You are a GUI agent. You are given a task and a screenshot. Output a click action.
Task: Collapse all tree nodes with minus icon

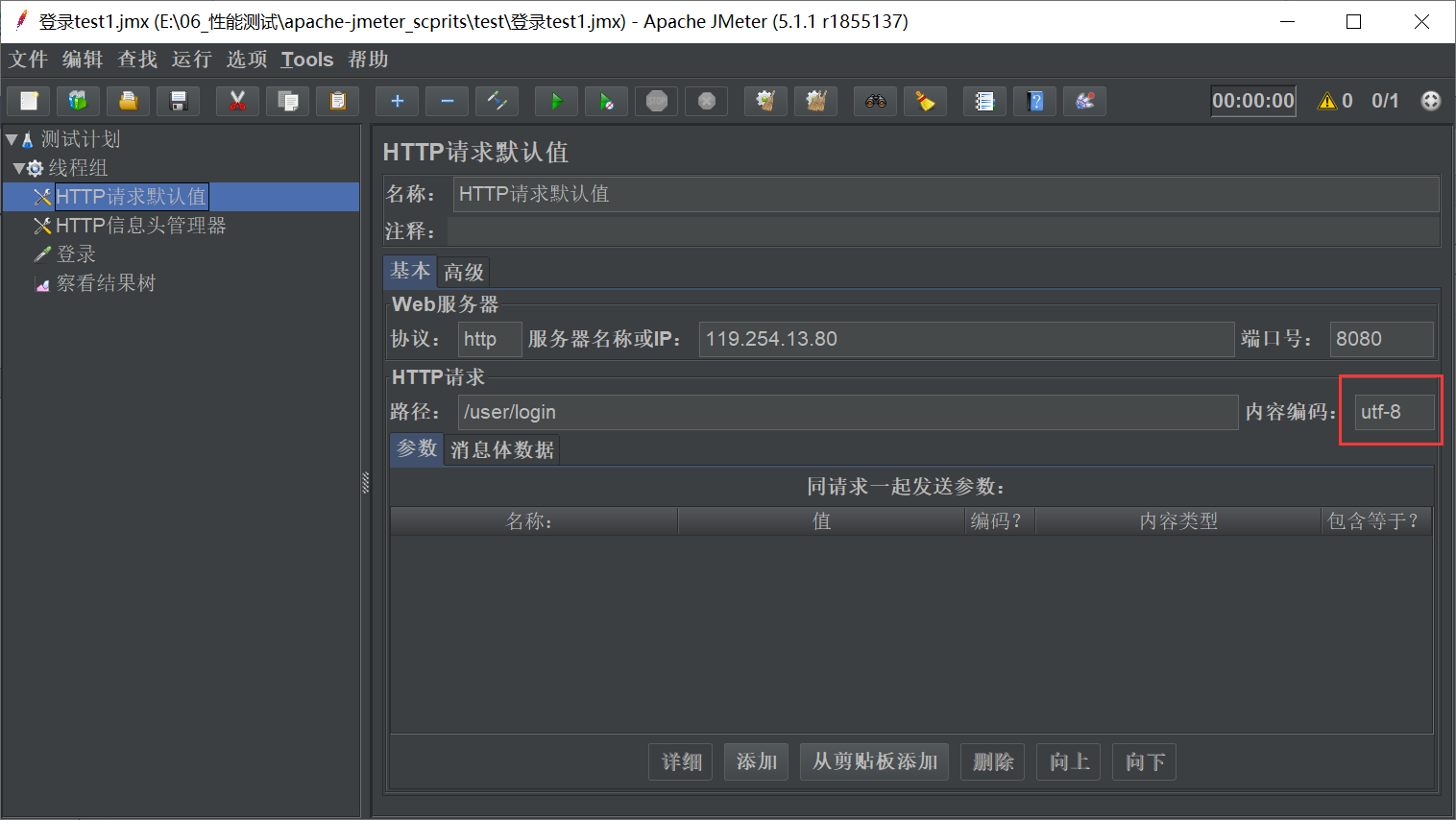coord(447,101)
